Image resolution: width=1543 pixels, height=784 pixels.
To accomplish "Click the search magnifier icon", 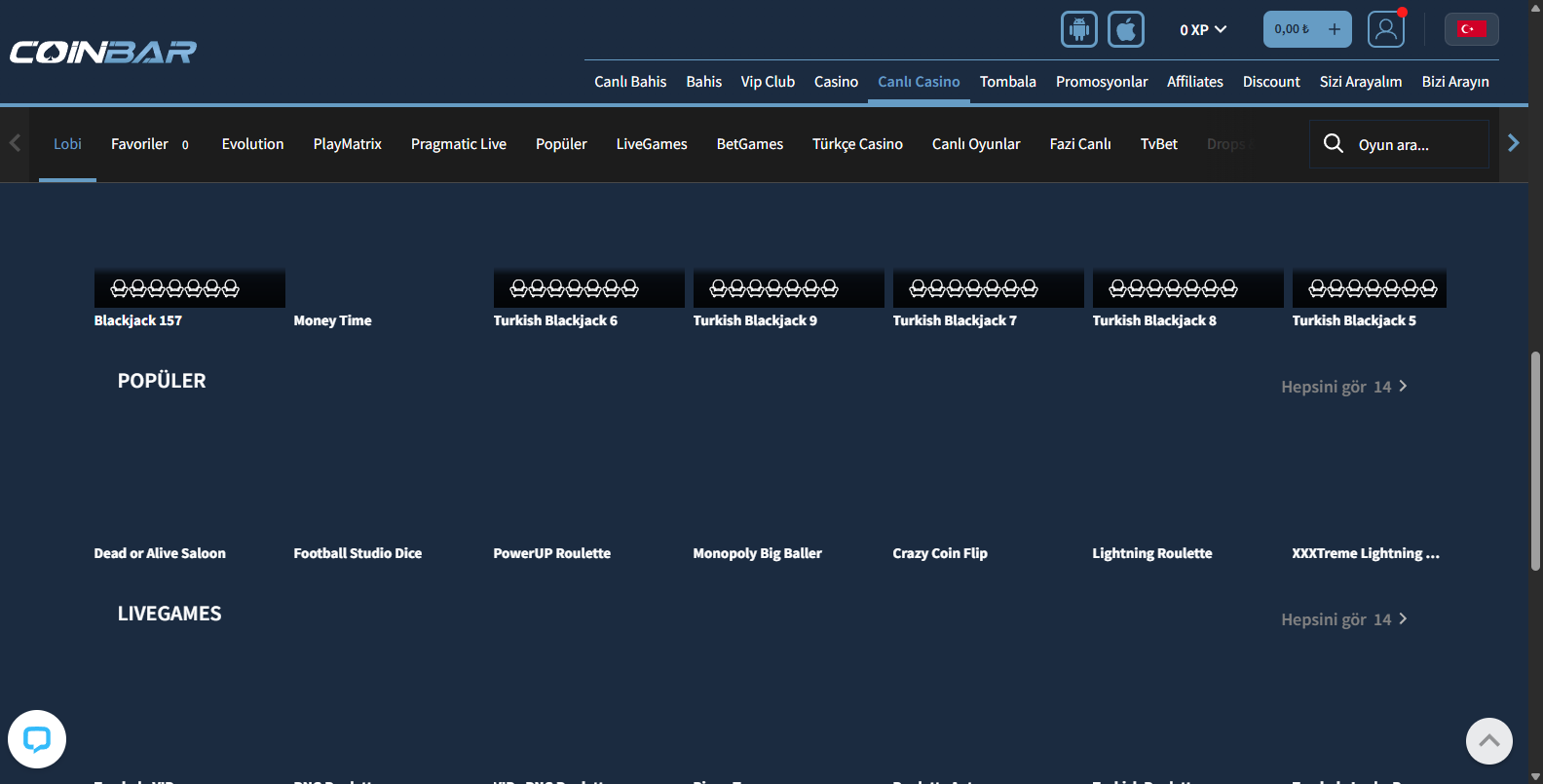I will 1333,144.
